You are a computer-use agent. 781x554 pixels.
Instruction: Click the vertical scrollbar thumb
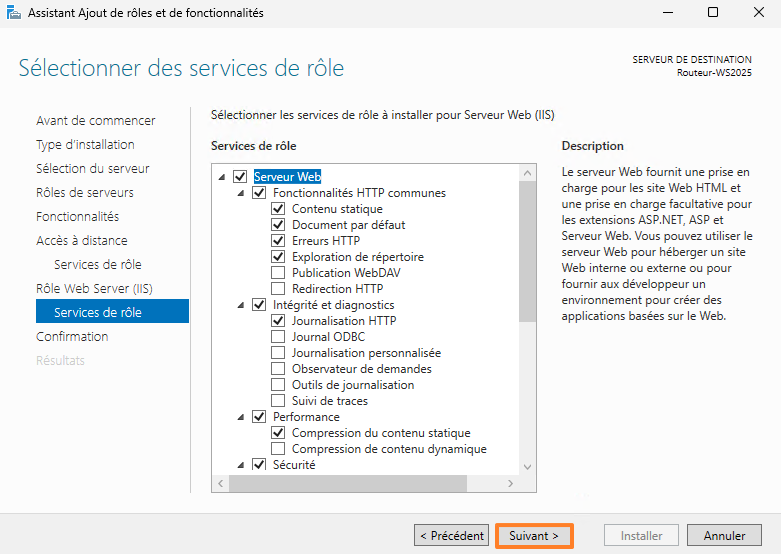pyautogui.click(x=527, y=252)
